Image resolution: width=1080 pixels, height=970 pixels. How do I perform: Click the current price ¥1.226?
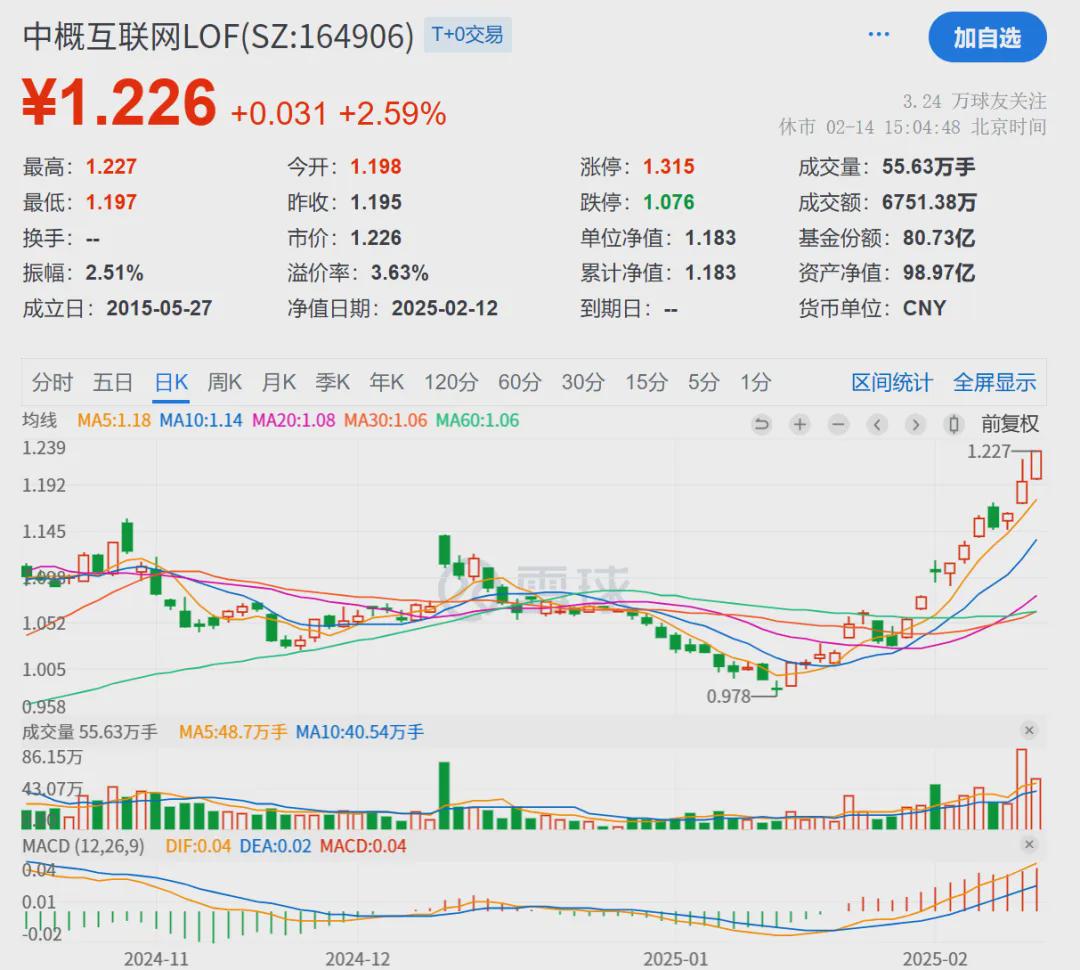119,103
